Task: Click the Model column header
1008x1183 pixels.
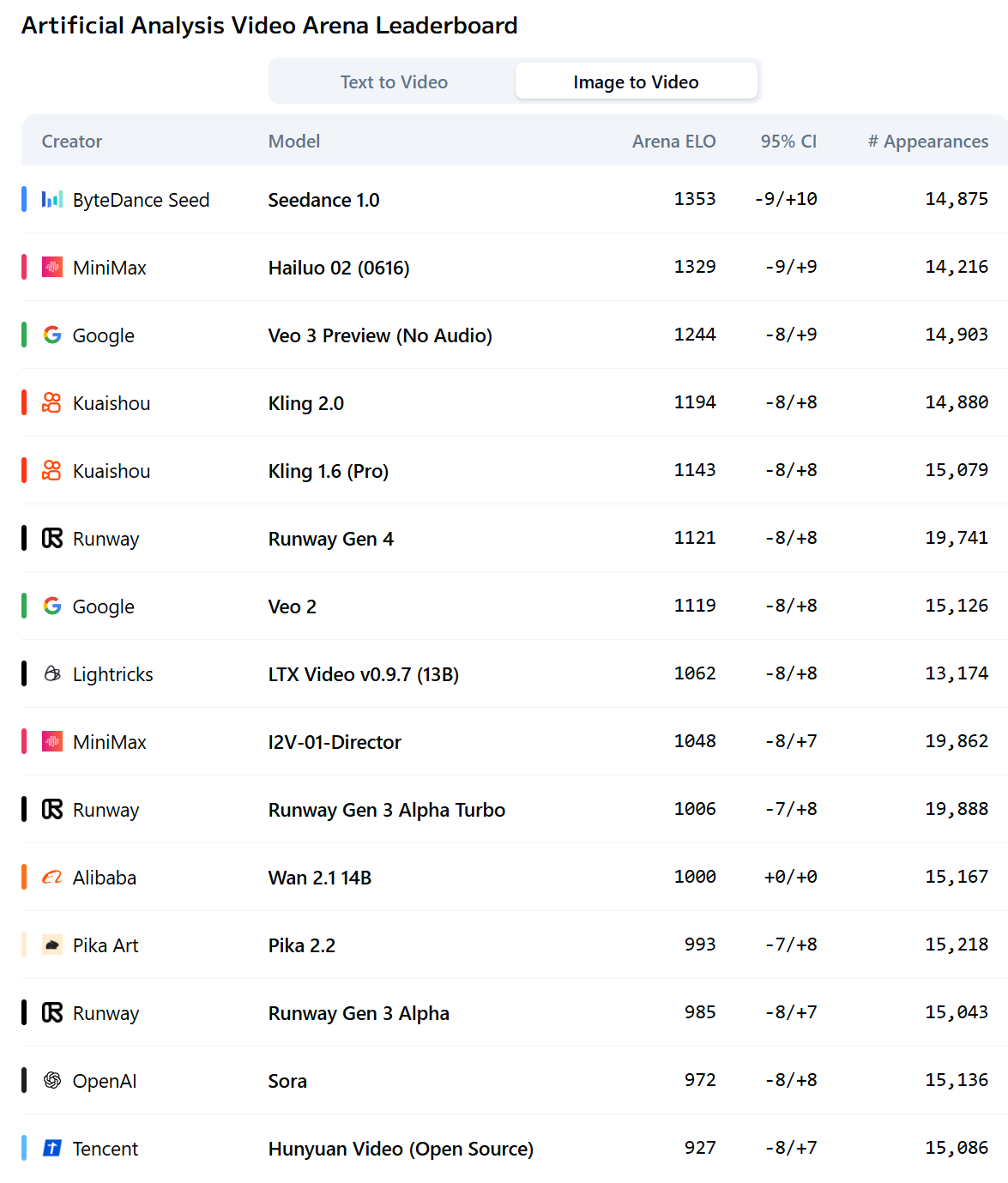Action: [294, 142]
